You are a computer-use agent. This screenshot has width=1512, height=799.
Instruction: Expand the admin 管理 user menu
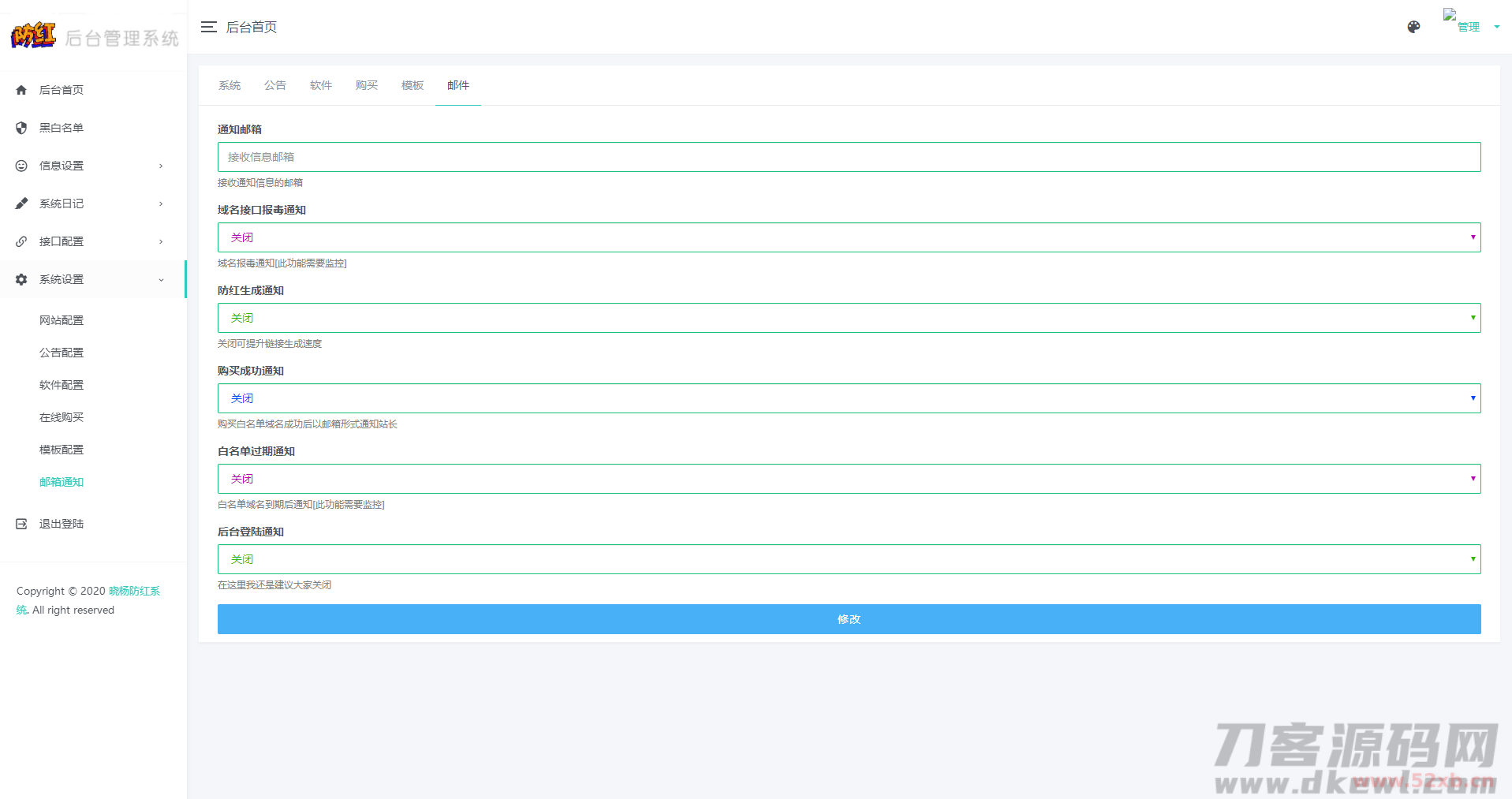[1472, 27]
